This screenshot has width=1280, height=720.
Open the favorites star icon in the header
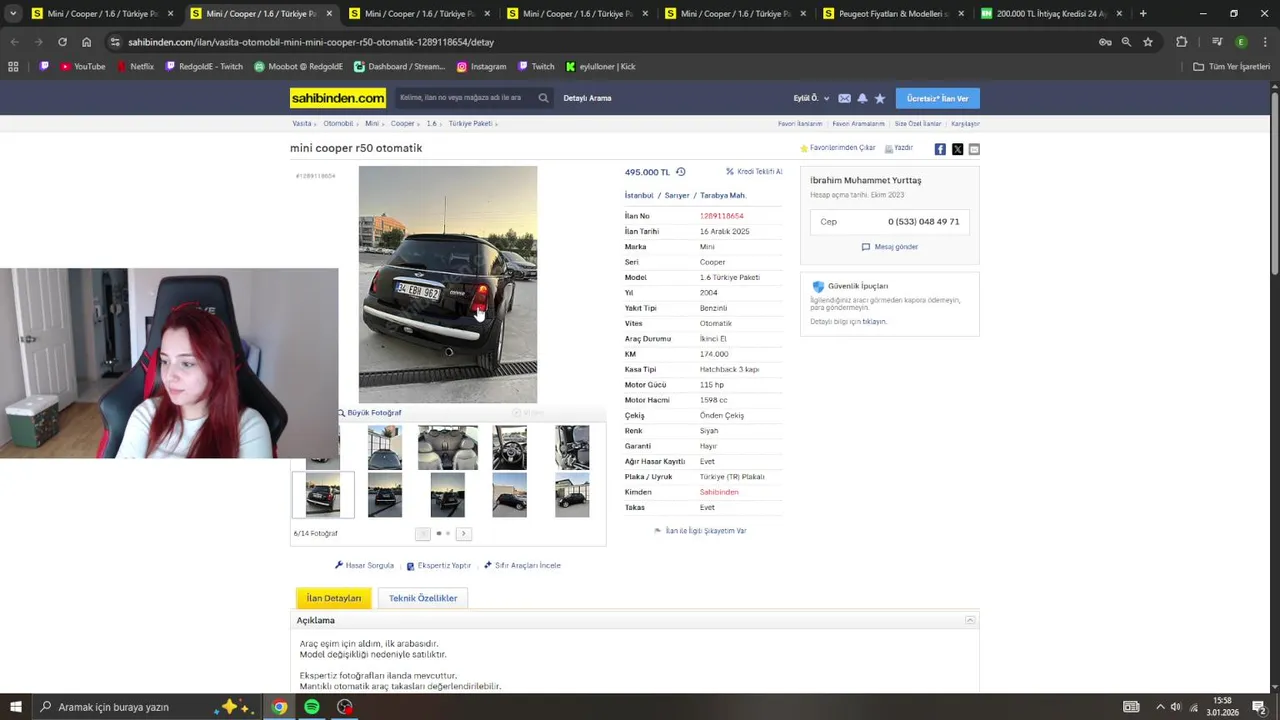(x=880, y=98)
